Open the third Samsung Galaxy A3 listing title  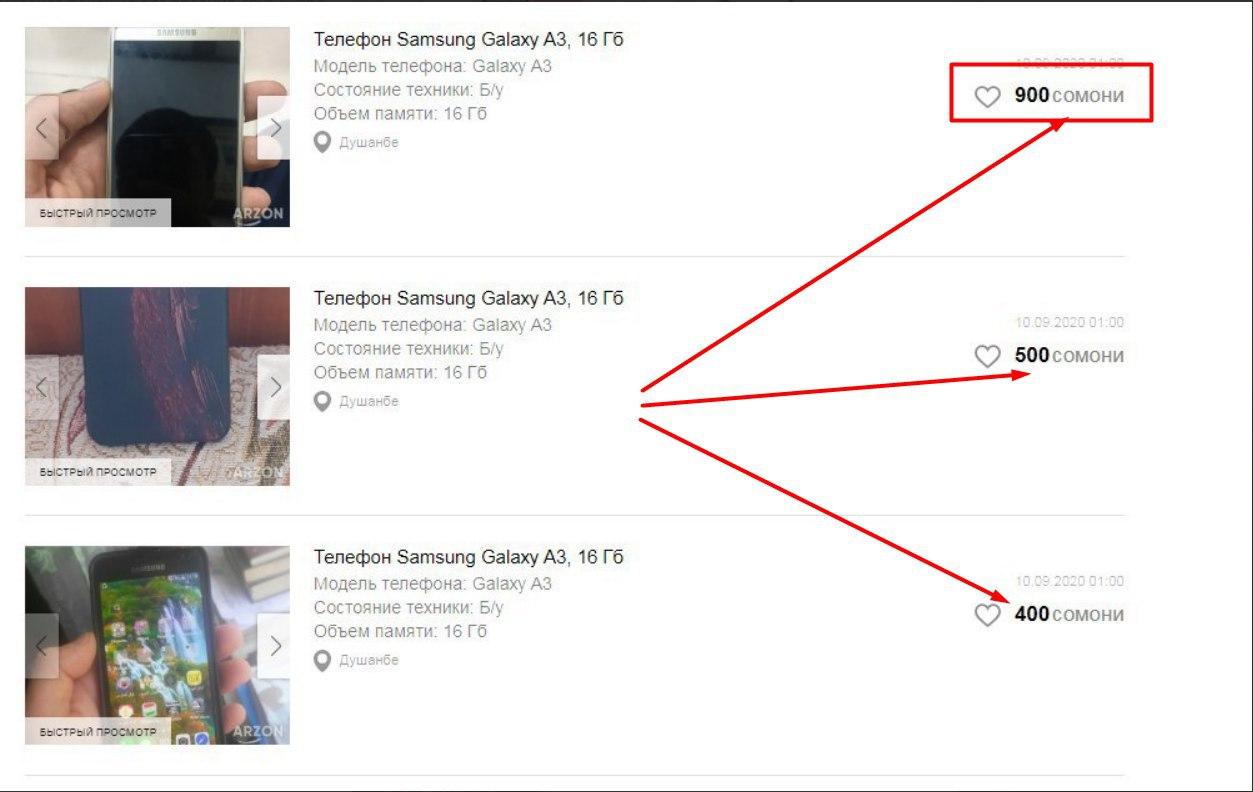(x=469, y=557)
